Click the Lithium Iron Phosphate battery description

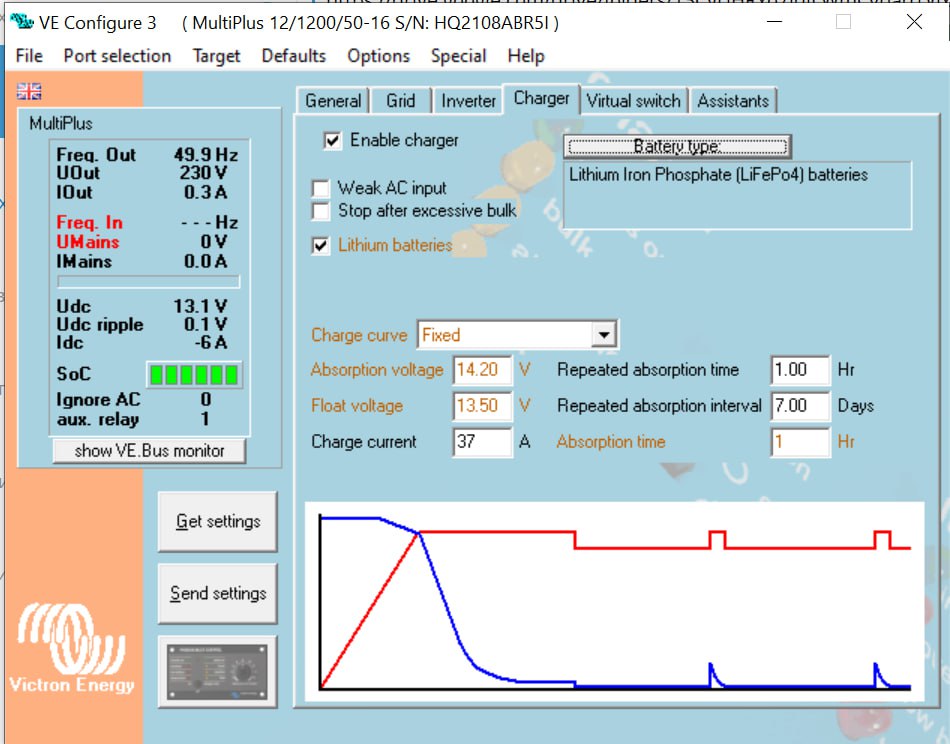pyautogui.click(x=737, y=195)
